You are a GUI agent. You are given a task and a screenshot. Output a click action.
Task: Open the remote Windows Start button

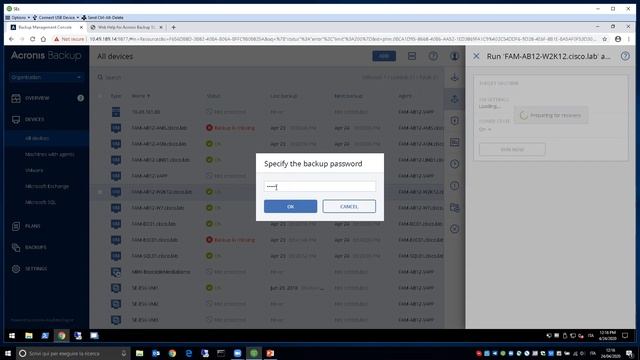(12, 336)
